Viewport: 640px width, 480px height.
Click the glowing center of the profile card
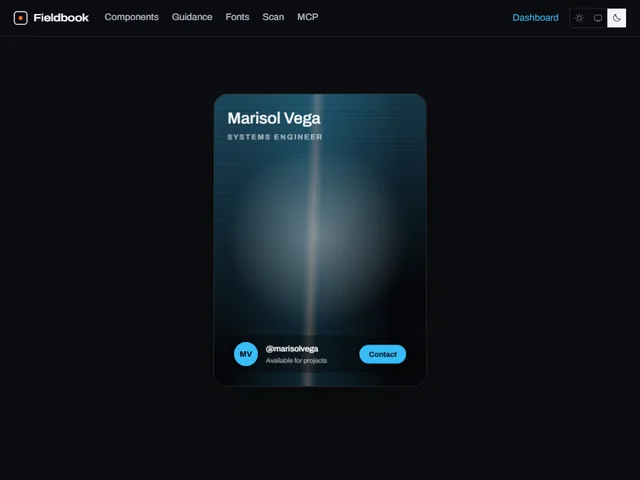(316, 233)
